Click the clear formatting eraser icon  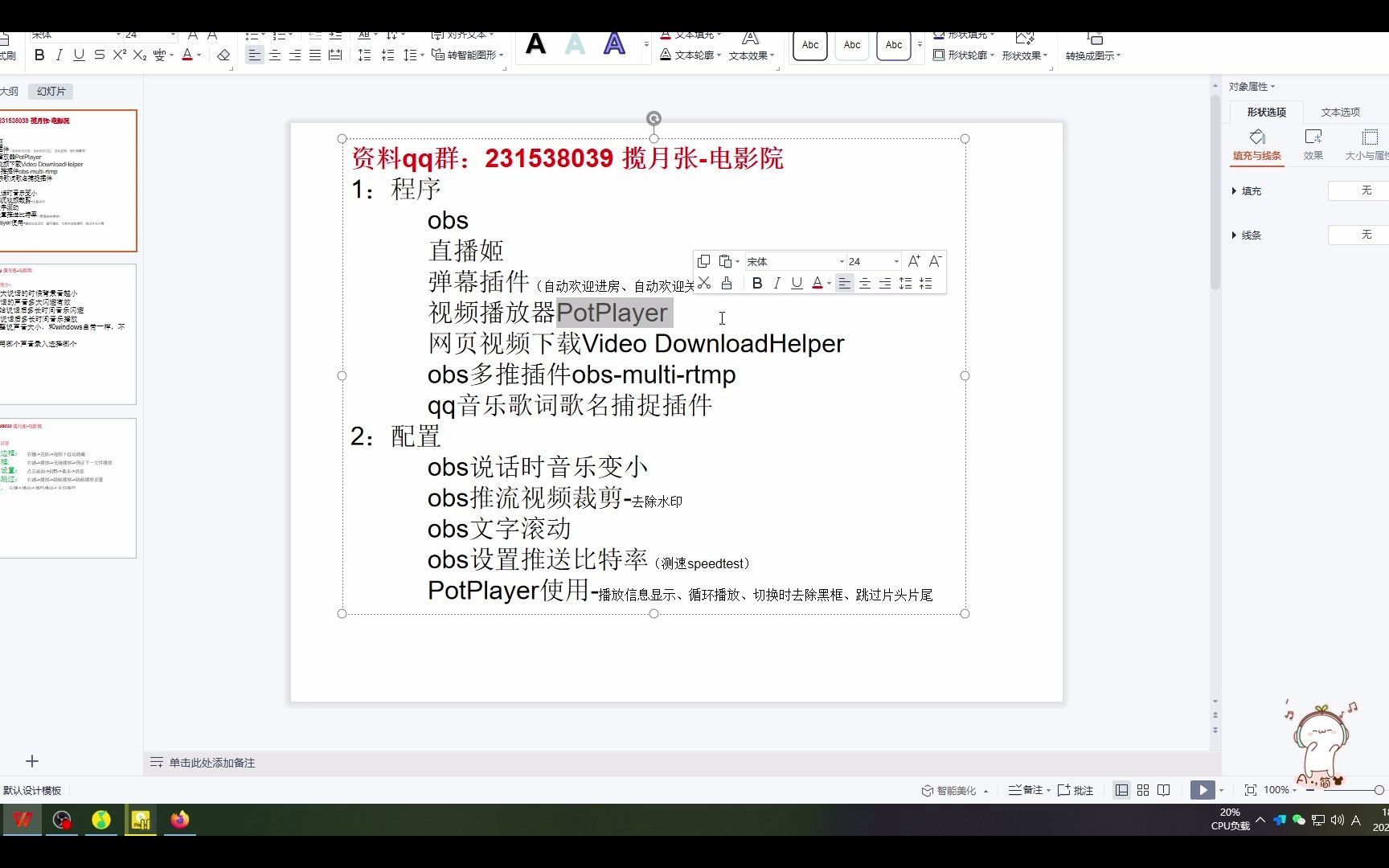coord(223,55)
